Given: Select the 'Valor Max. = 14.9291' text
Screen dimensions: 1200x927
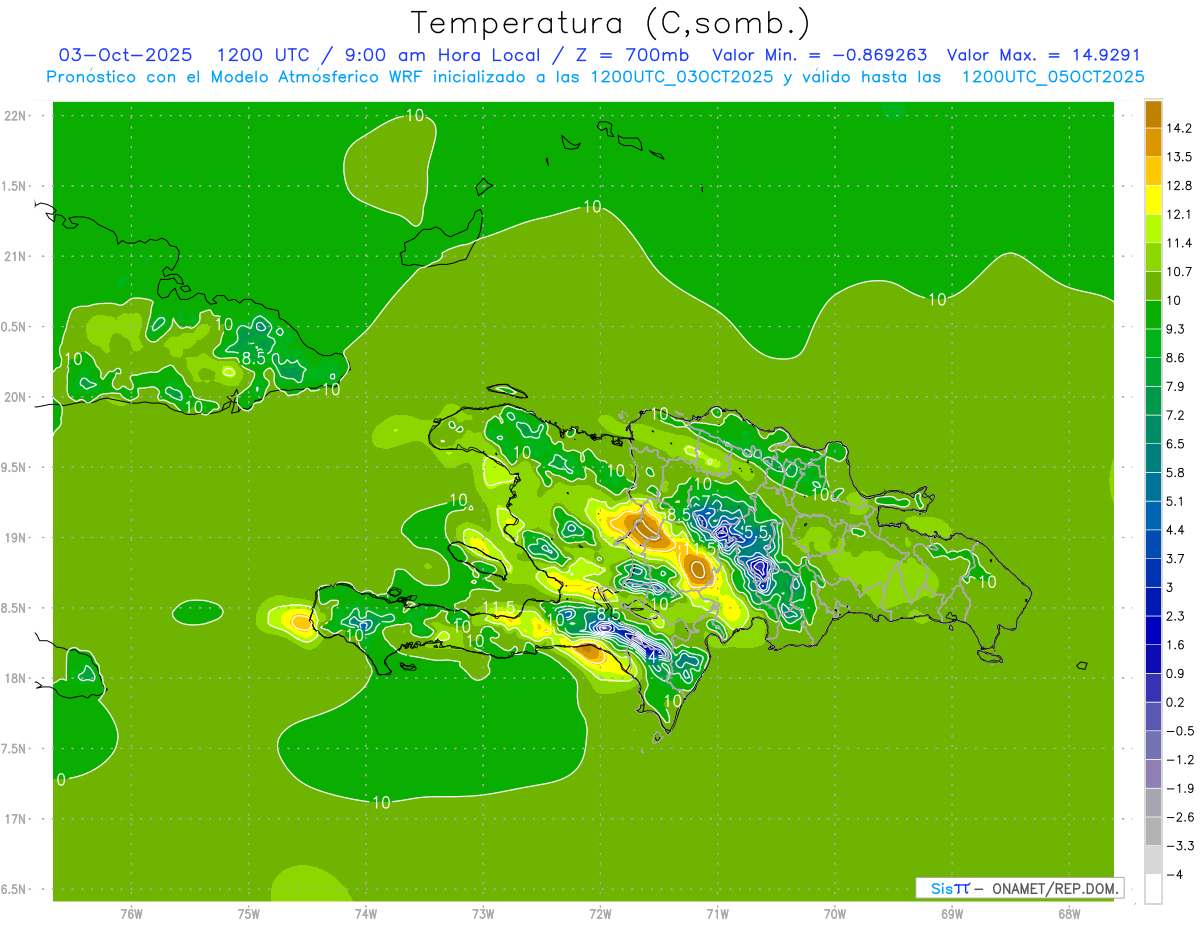Looking at the screenshot, I should [1042, 55].
